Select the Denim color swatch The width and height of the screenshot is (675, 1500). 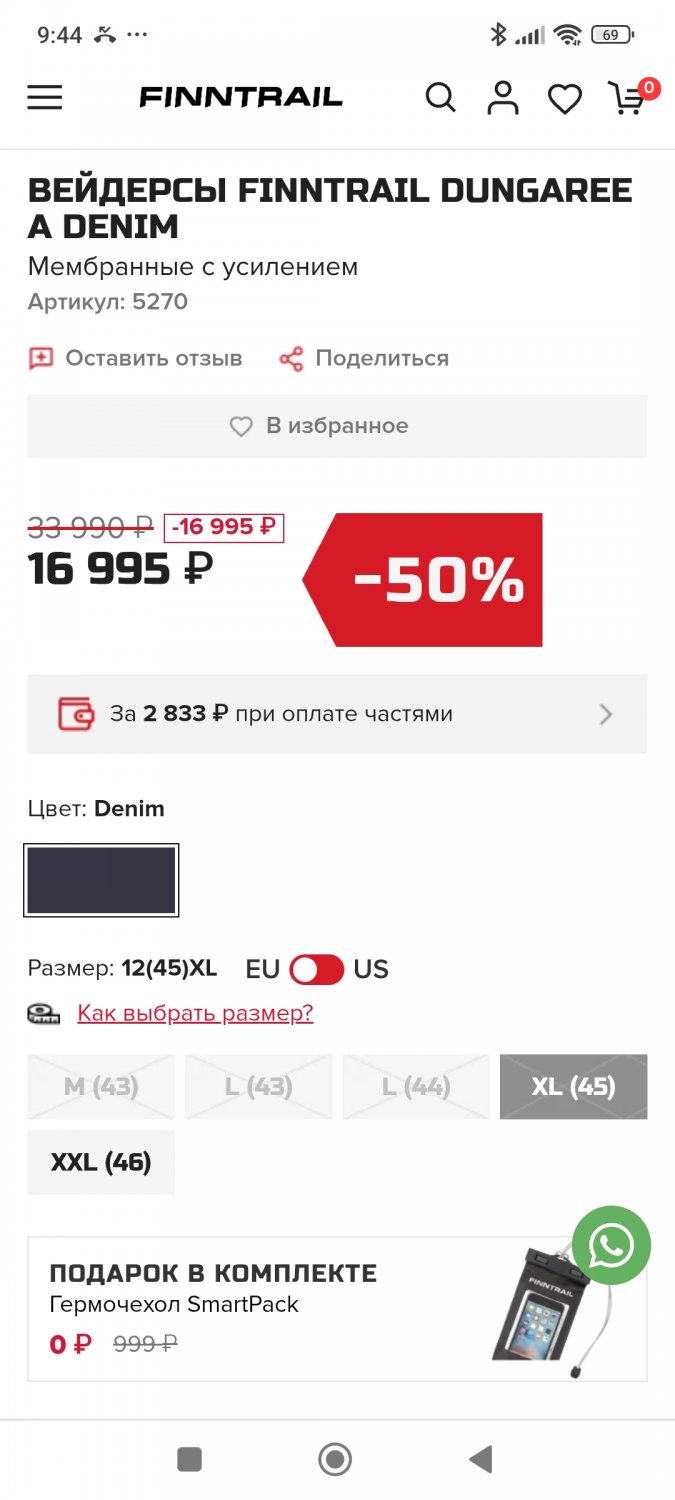[x=101, y=880]
